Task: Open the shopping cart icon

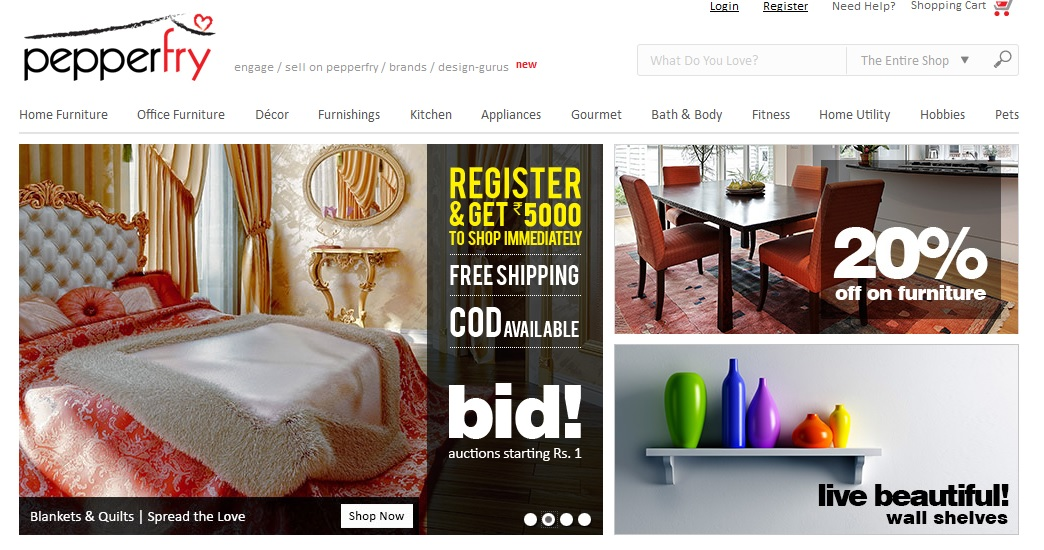Action: coord(1003,7)
